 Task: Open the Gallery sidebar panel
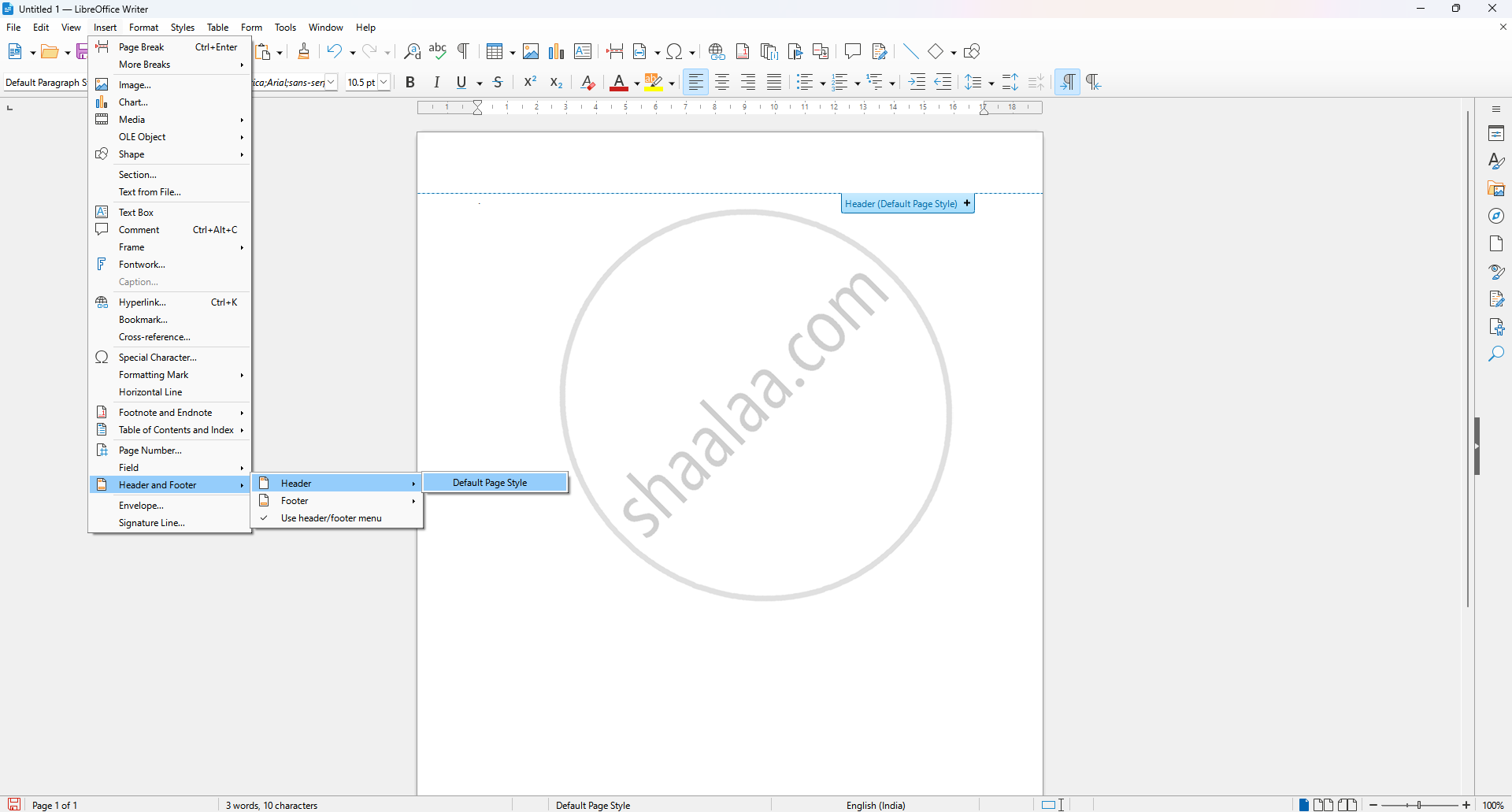click(x=1496, y=189)
